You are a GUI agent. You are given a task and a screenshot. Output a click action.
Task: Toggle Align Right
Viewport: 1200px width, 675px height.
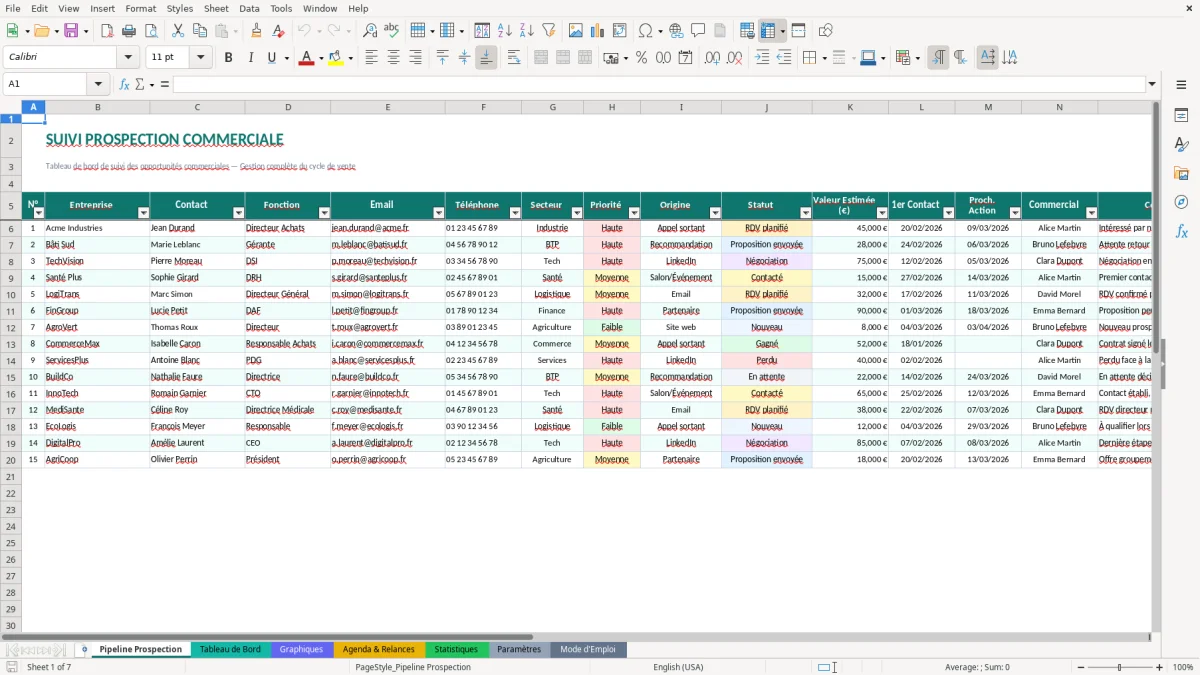pyautogui.click(x=416, y=58)
